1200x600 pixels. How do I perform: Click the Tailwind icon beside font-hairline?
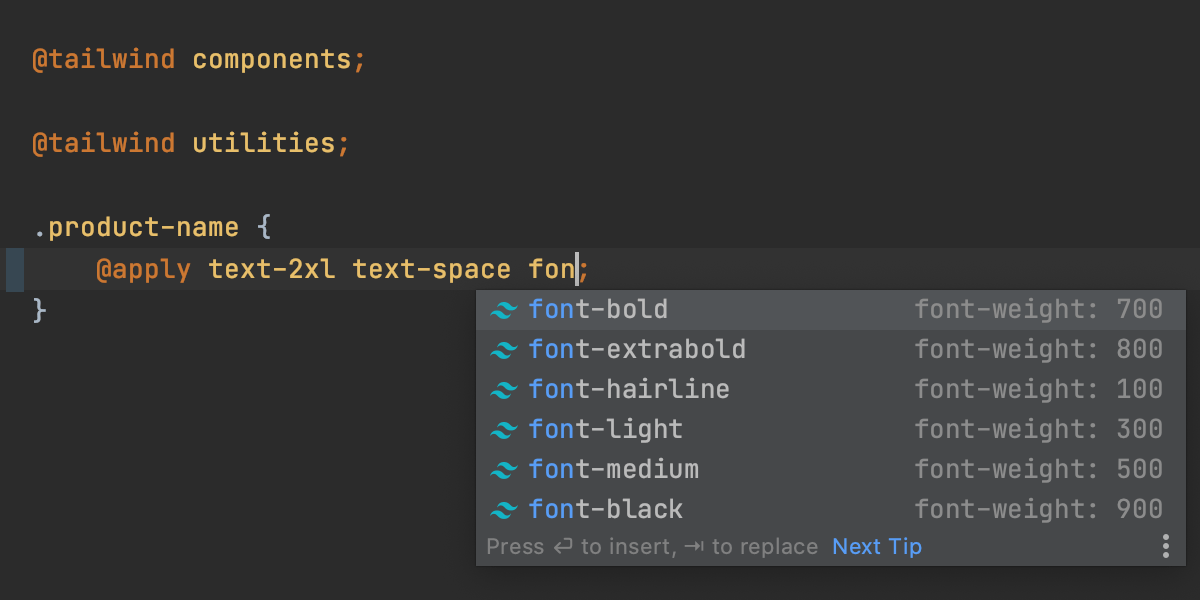click(502, 391)
